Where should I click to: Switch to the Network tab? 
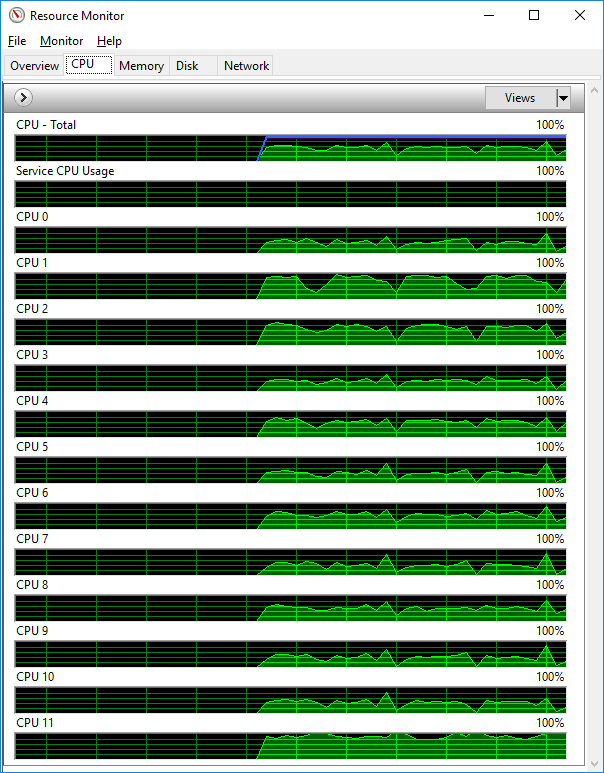[x=247, y=66]
